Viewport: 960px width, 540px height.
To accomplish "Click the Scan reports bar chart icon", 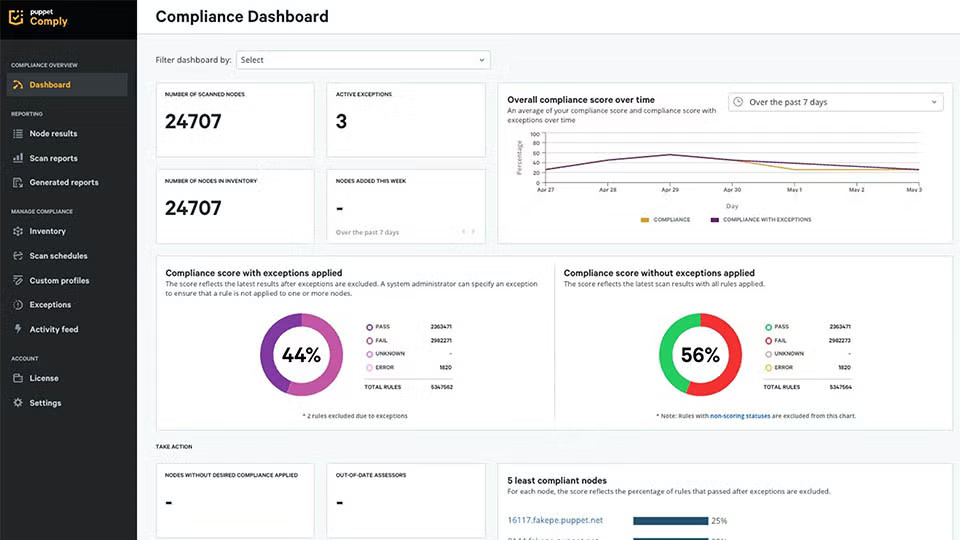I will click(x=18, y=158).
